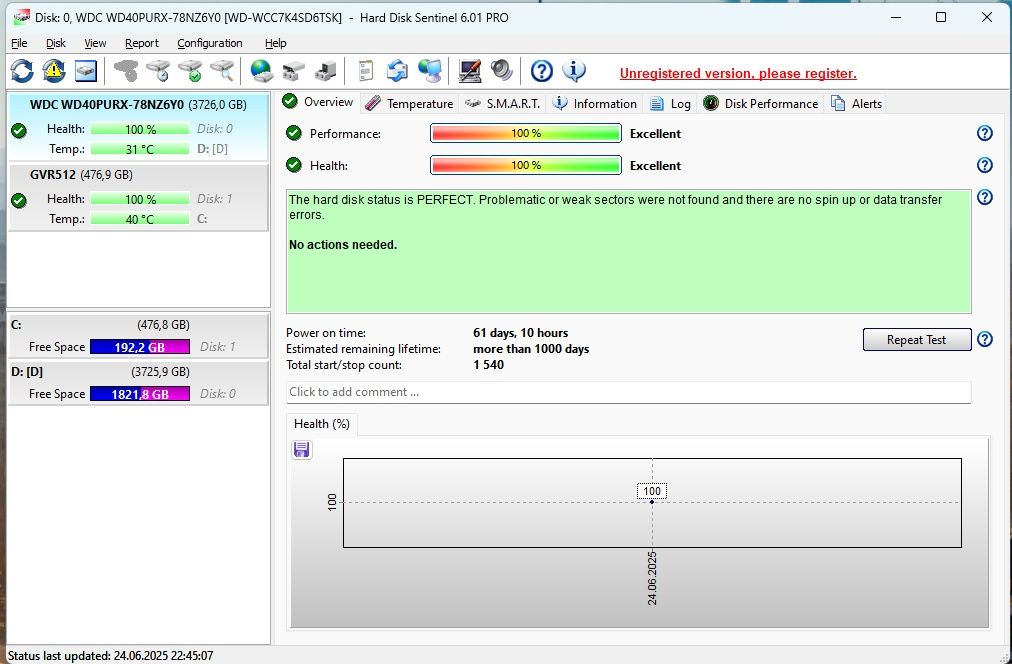This screenshot has height=664, width=1012.
Task: Click the save floppy icon on Health graph
Action: tap(301, 449)
